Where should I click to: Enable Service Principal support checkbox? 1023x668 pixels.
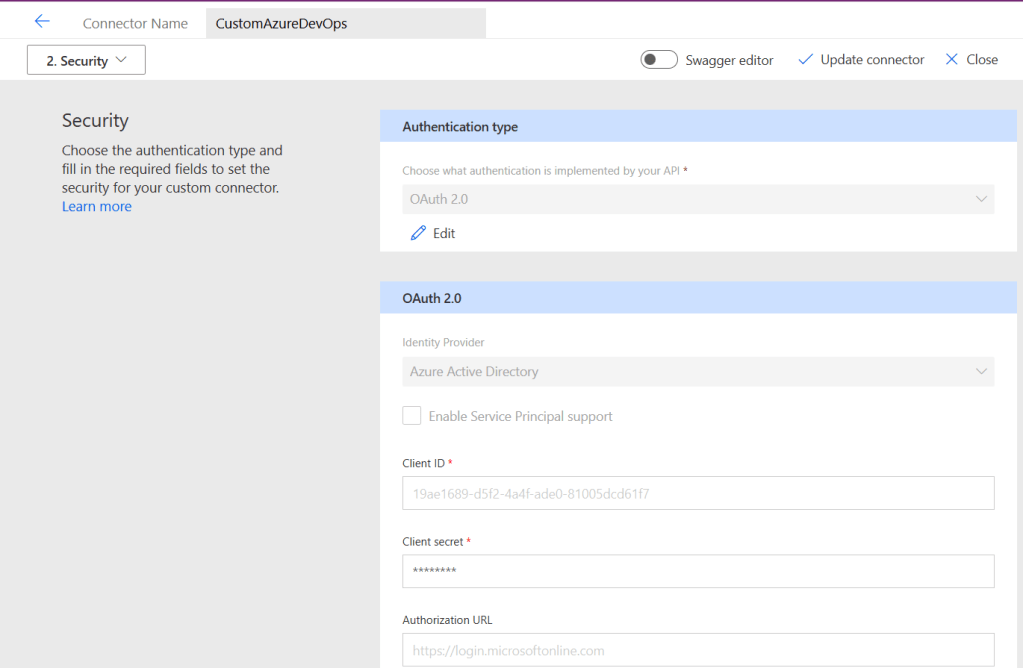412,416
